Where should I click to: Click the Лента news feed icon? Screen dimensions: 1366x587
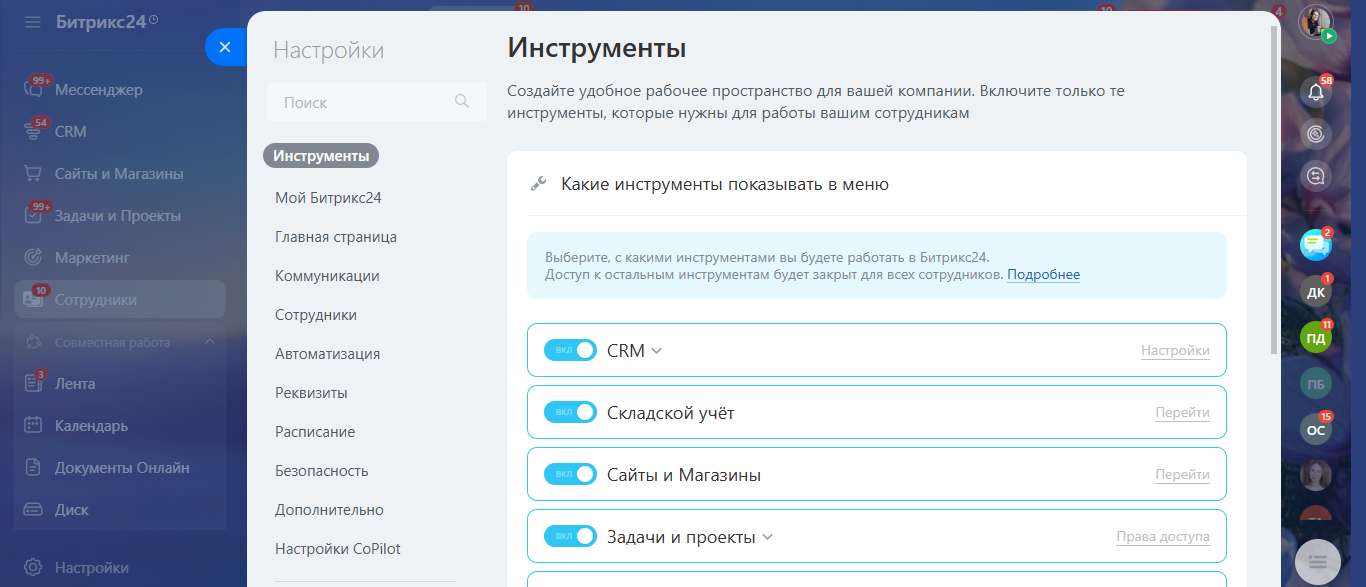[x=33, y=384]
